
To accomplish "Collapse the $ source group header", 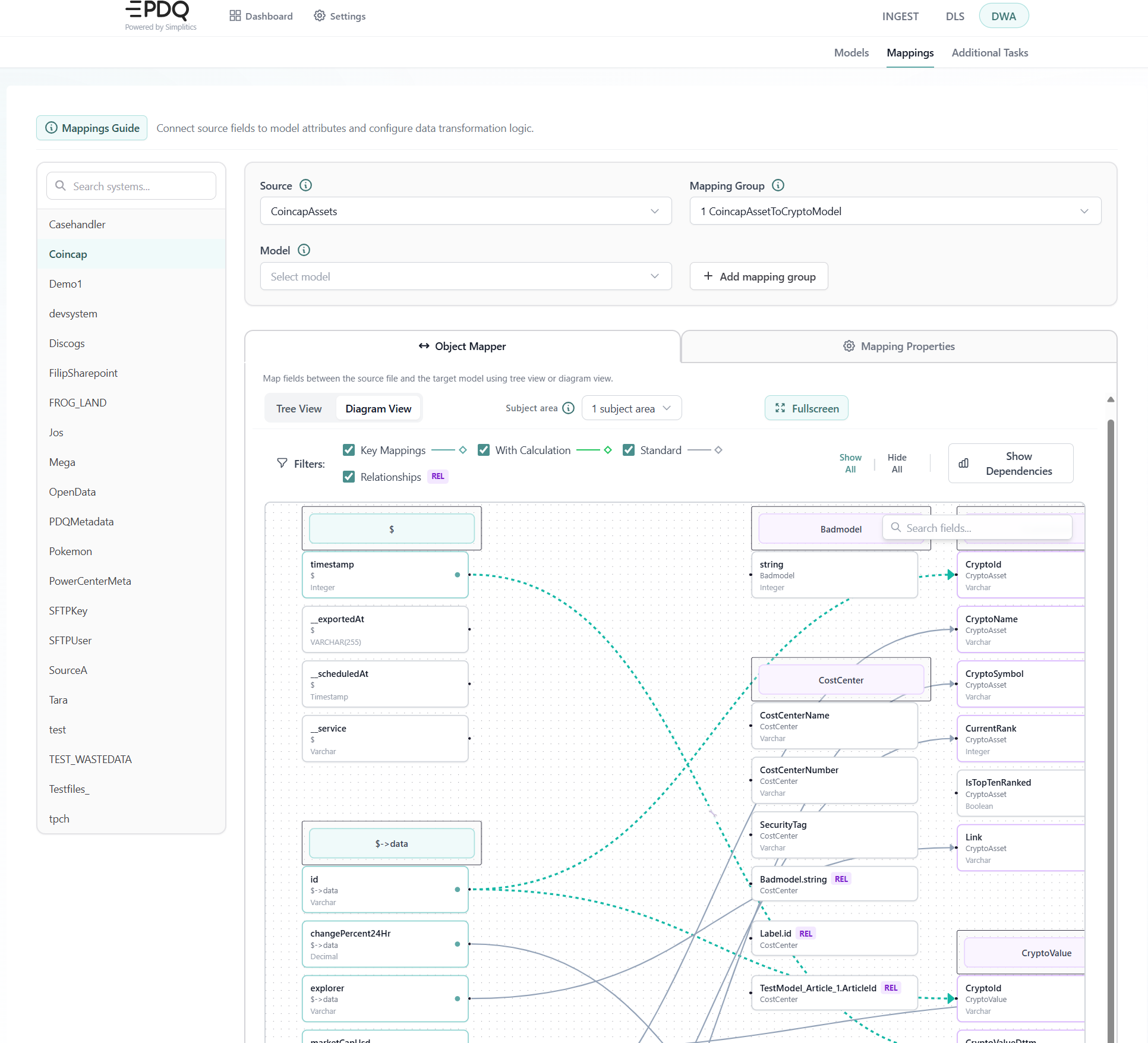I will 392,529.
